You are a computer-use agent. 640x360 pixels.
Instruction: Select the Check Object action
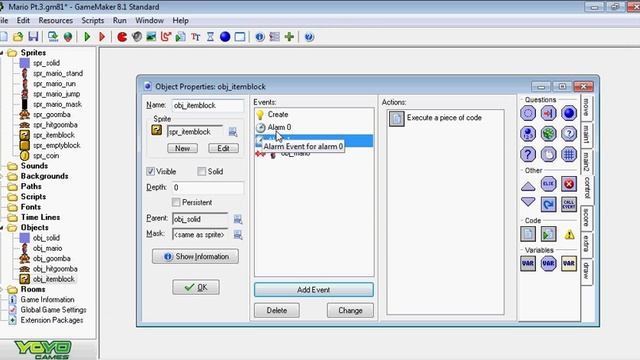569,113
